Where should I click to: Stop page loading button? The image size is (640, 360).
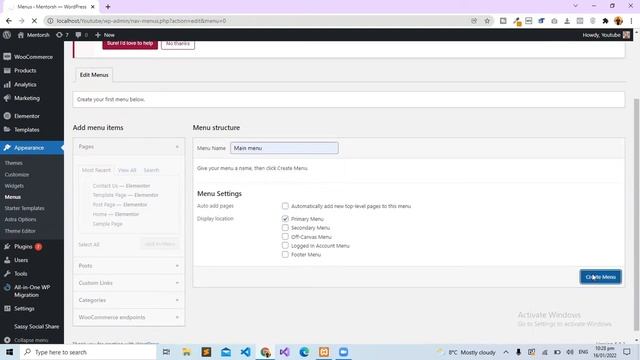(34, 21)
